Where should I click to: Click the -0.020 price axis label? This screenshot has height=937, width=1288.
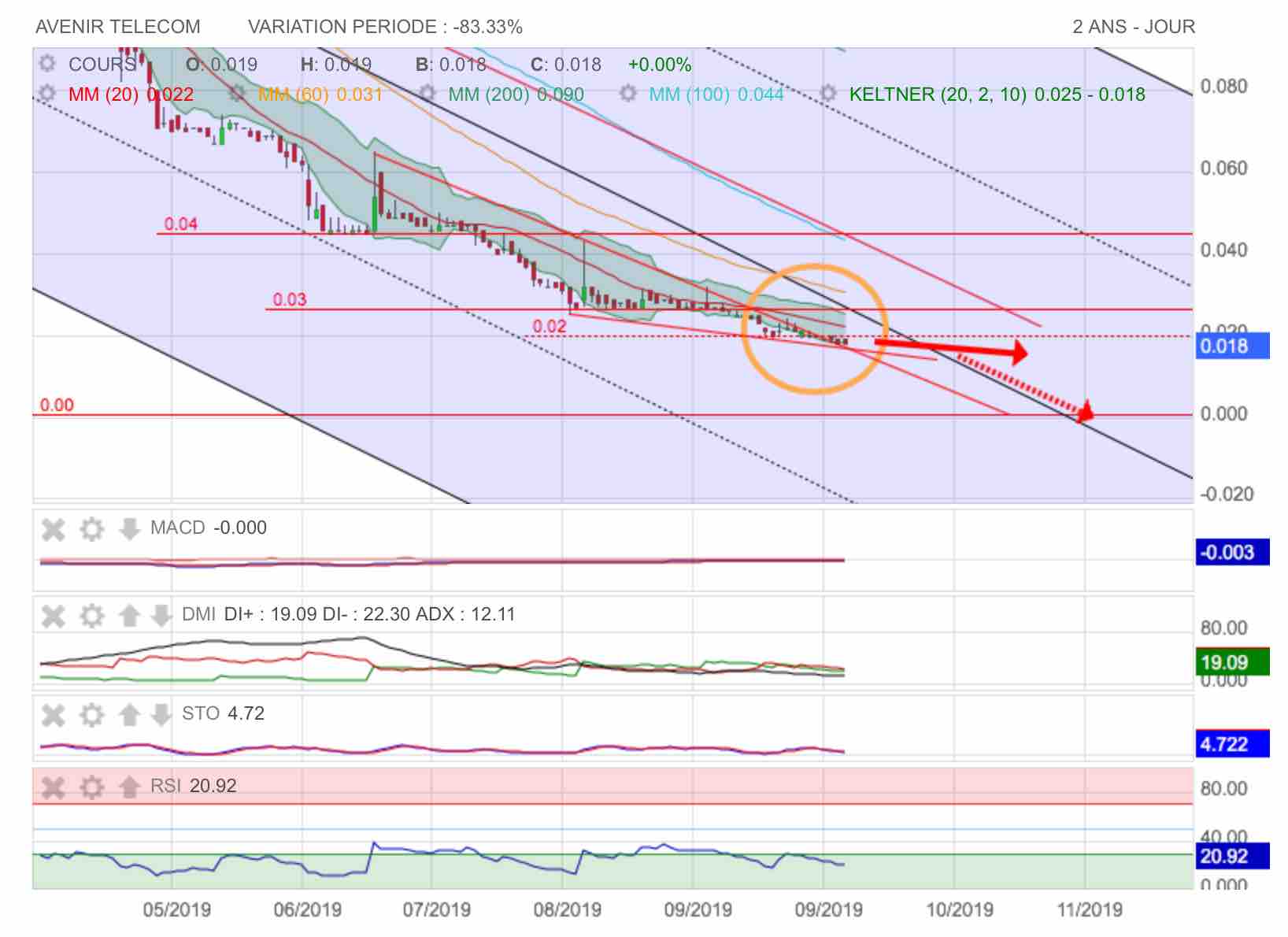pos(1227,494)
